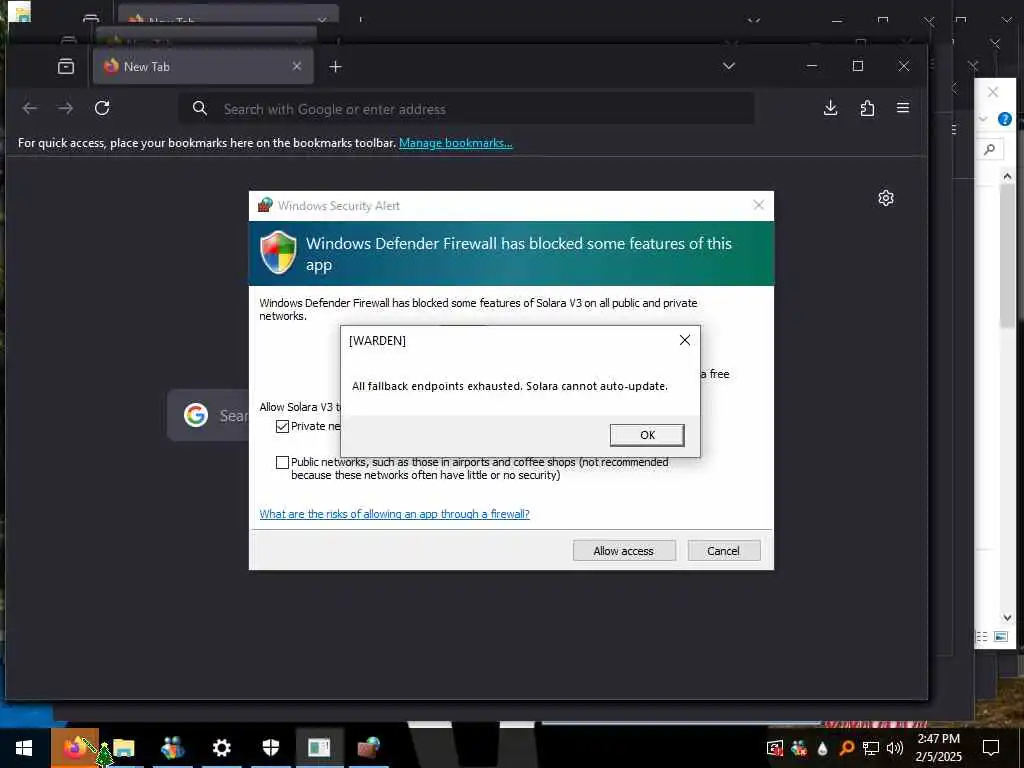Open Firefox extensions menu
1024x768 pixels.
[867, 108]
